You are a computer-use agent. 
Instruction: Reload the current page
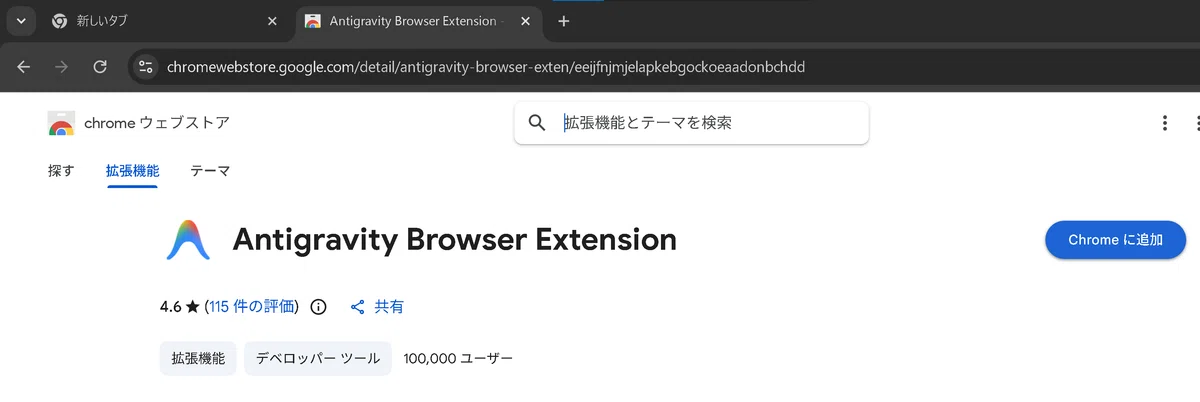click(100, 67)
